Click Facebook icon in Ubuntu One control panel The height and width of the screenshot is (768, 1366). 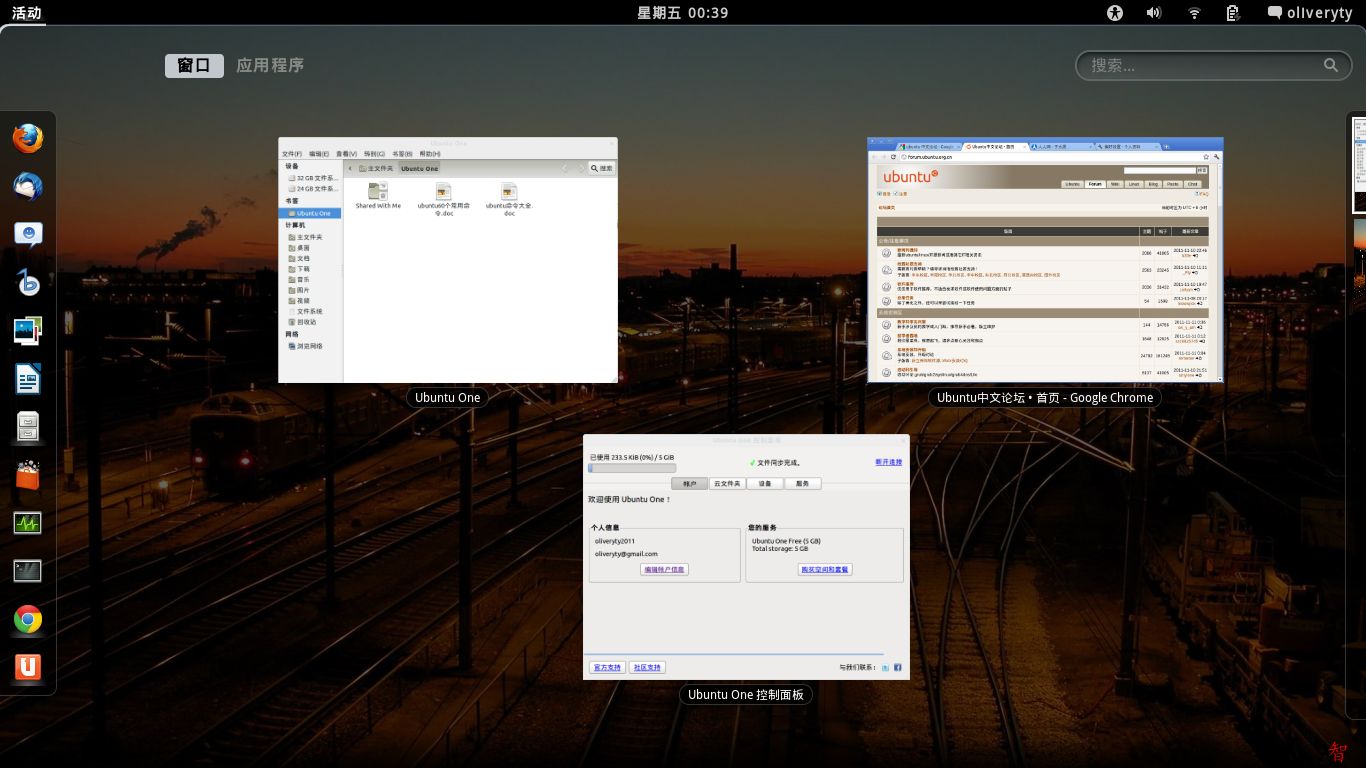898,667
